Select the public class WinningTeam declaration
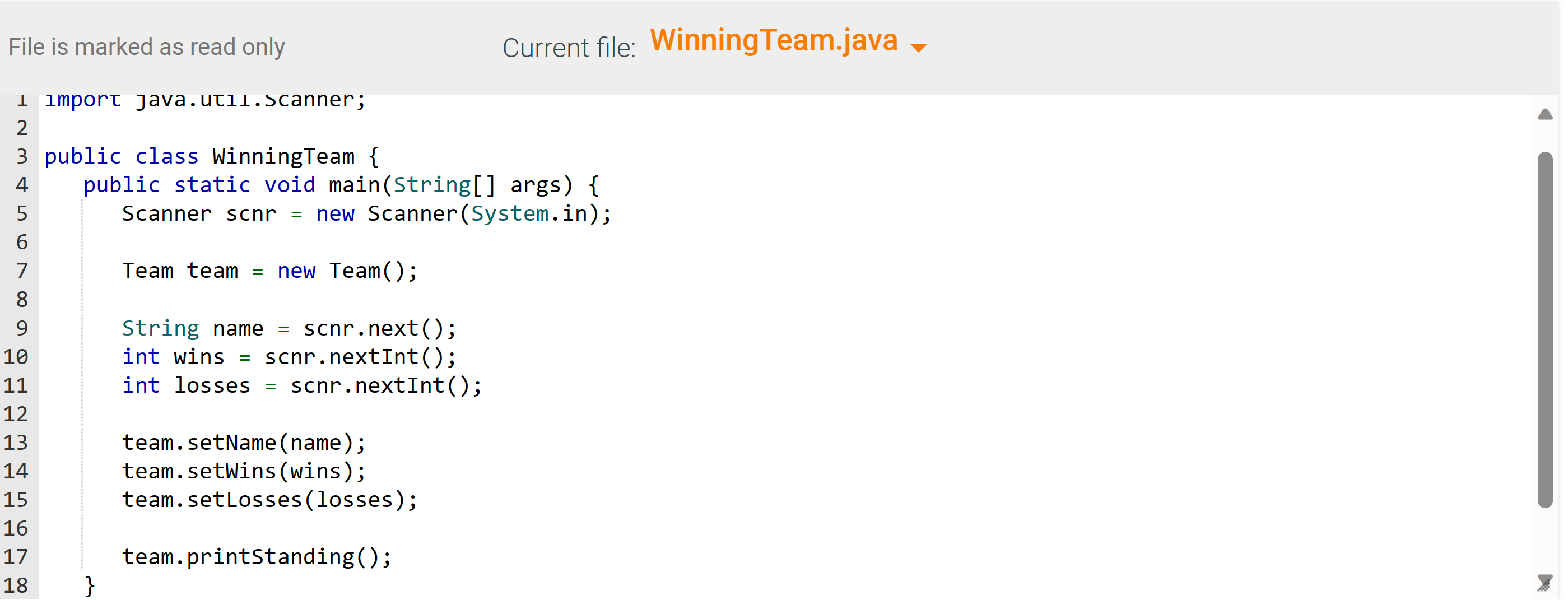This screenshot has width=1568, height=600. (x=210, y=156)
